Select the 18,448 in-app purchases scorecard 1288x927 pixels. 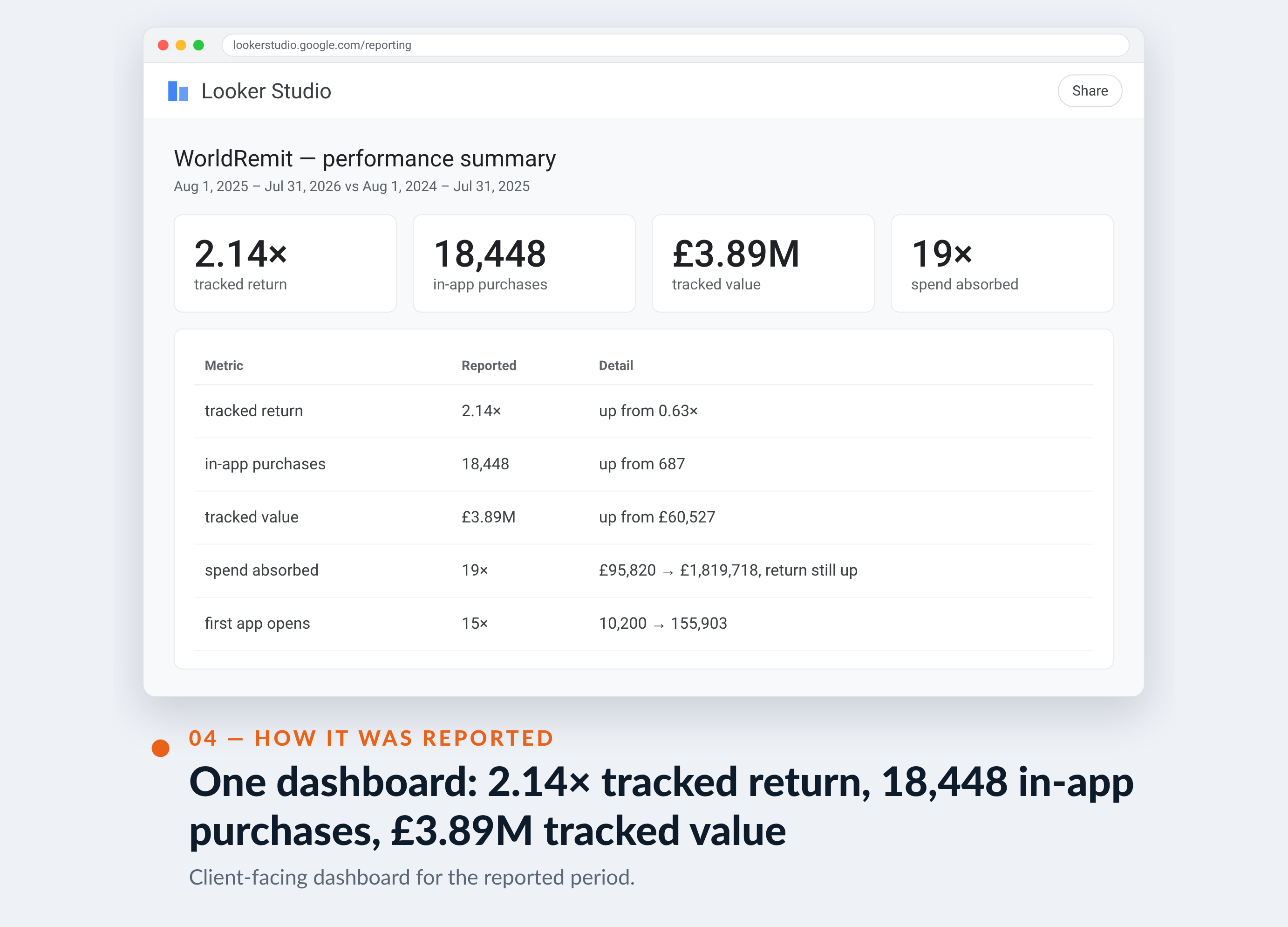click(524, 263)
